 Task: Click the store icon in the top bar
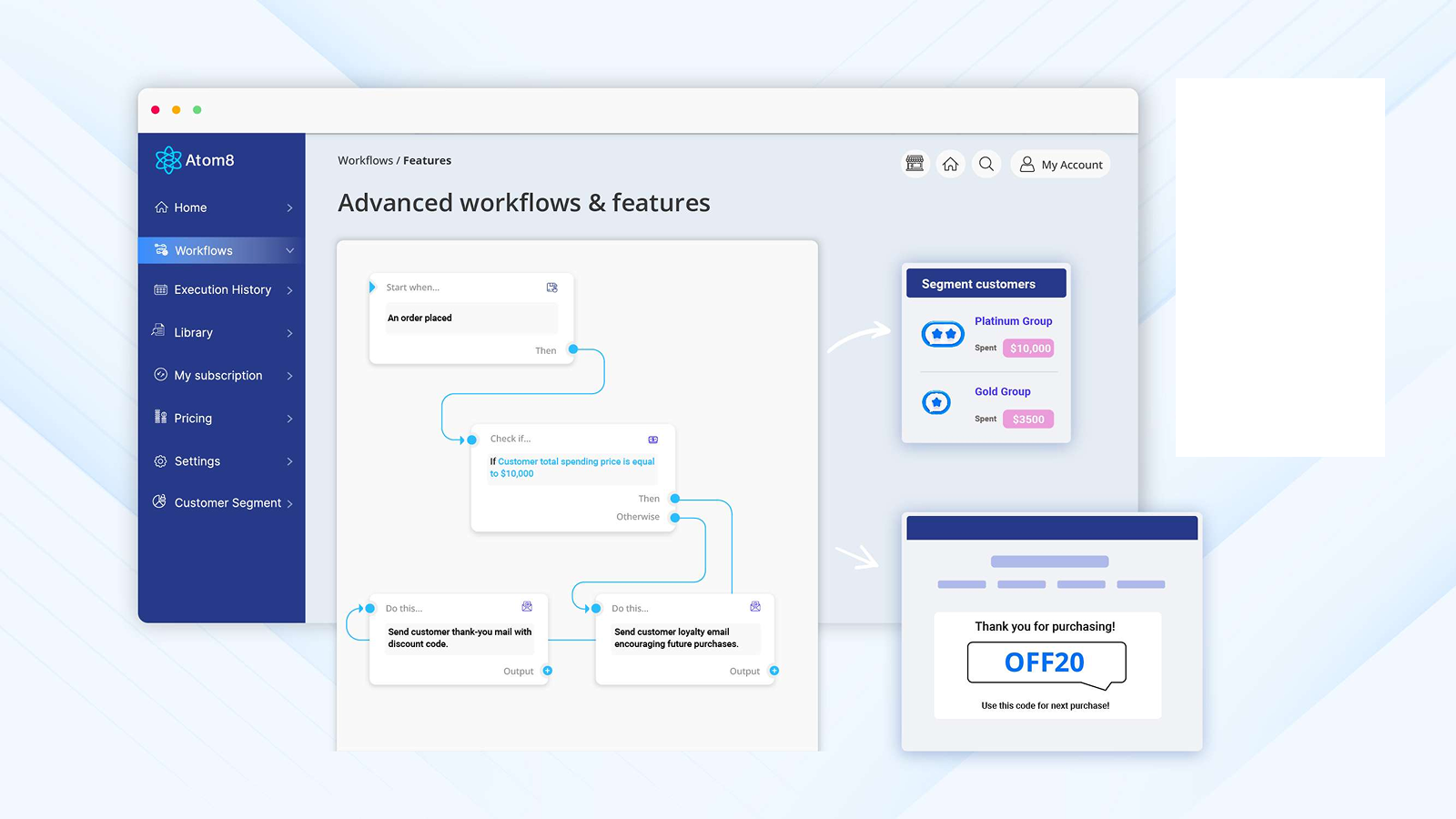[915, 164]
